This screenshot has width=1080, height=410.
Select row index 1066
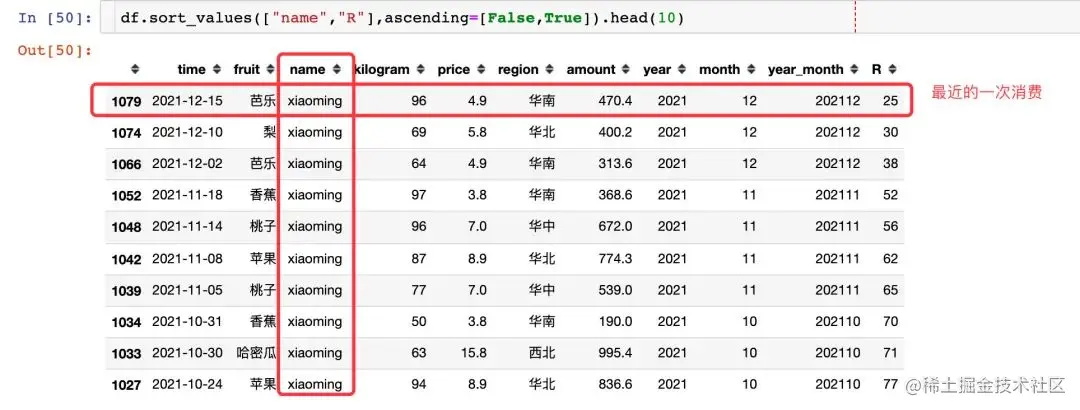coord(127,164)
